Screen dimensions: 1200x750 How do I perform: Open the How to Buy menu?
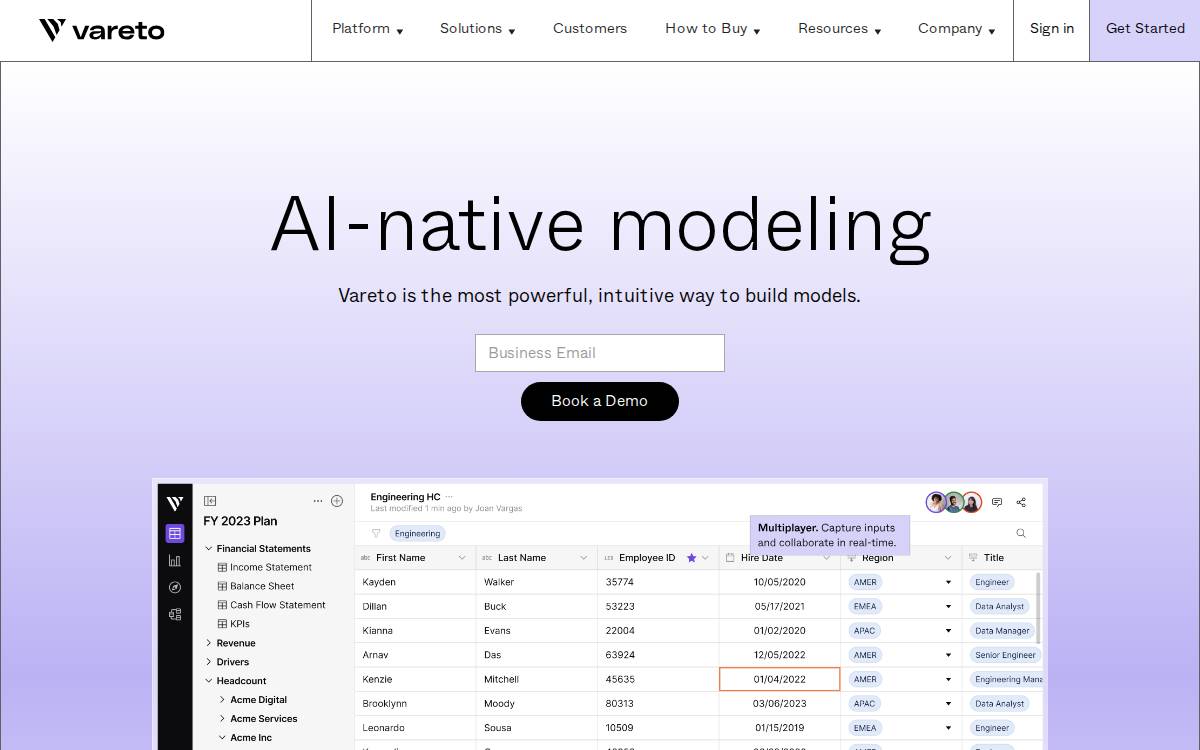click(x=712, y=29)
